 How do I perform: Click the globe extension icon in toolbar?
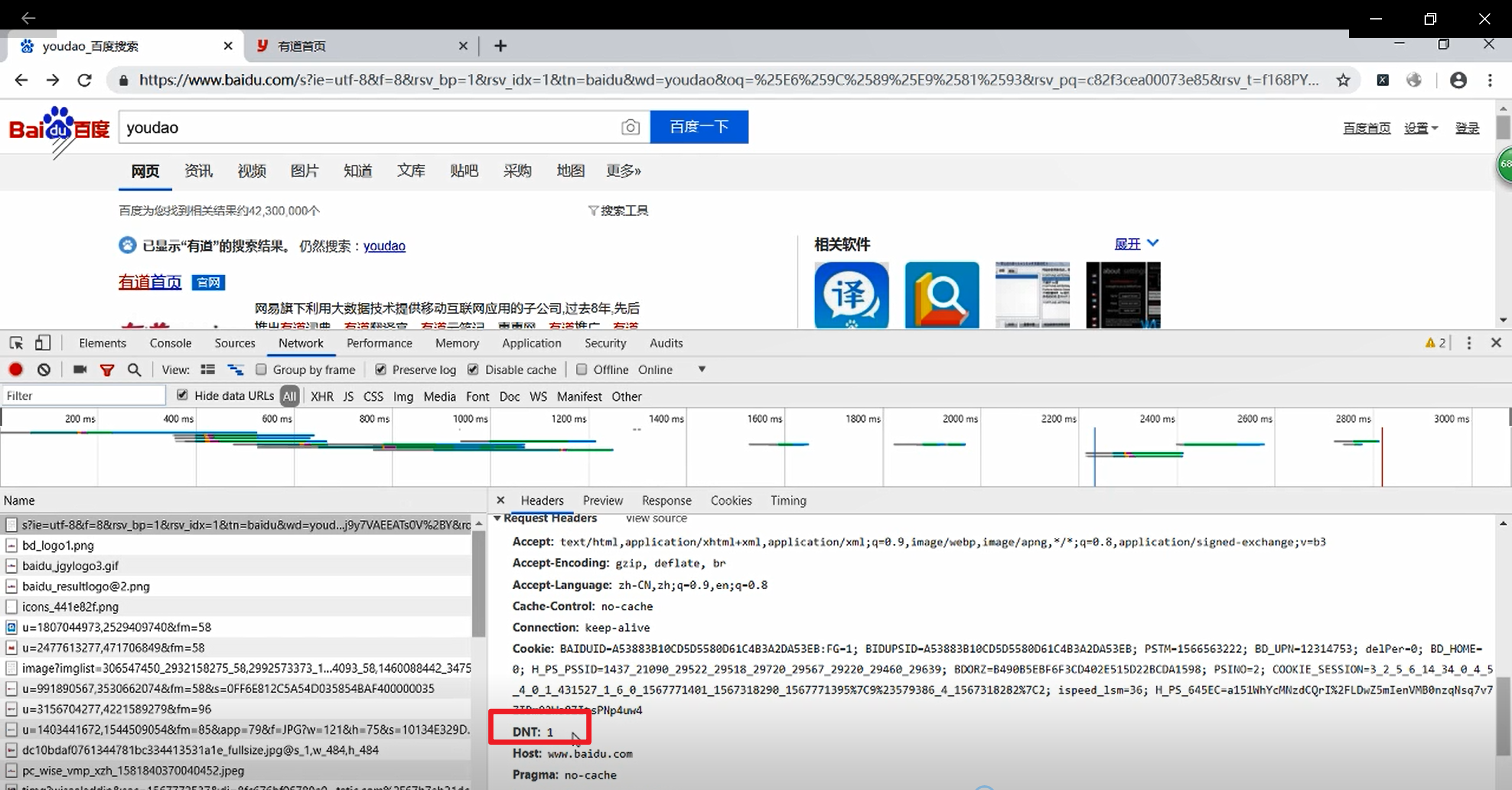tap(1414, 80)
